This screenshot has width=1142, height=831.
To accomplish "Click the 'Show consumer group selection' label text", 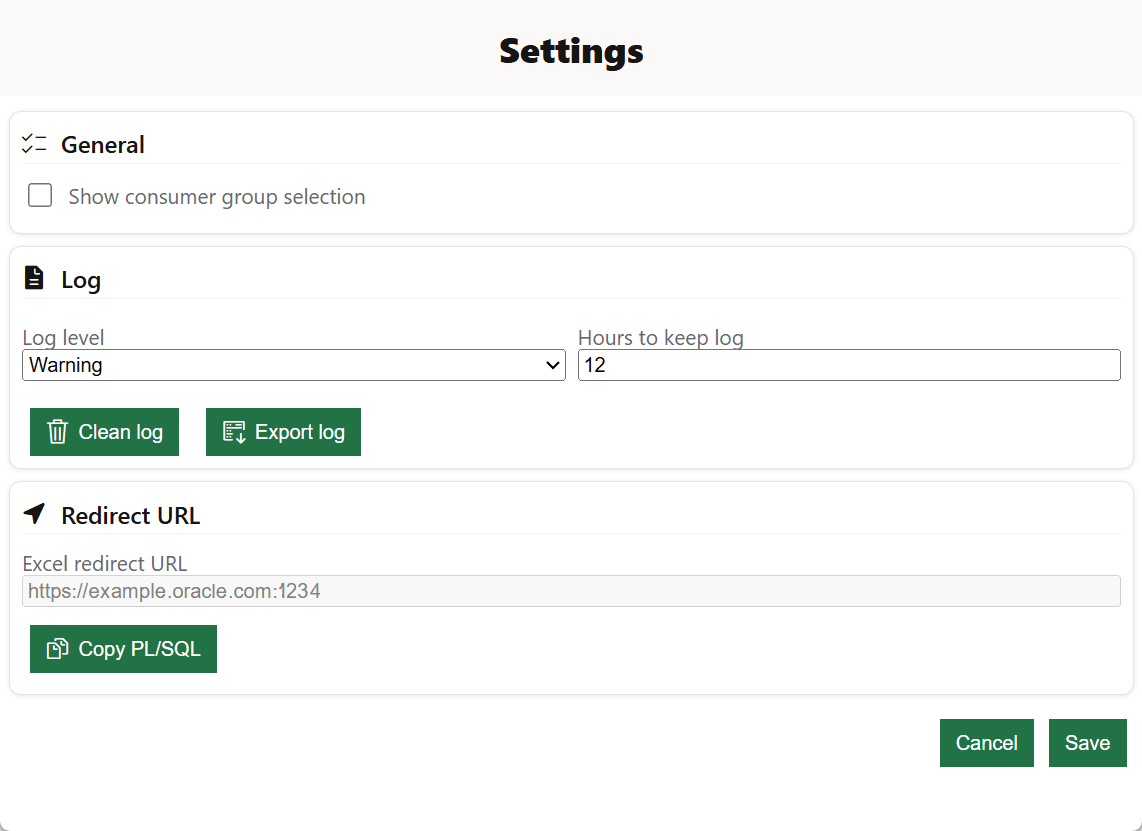I will [x=217, y=197].
